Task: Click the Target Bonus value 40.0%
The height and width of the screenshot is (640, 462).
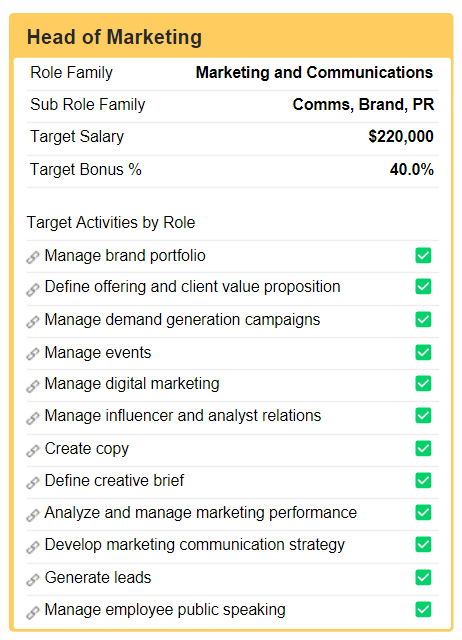Action: 412,169
